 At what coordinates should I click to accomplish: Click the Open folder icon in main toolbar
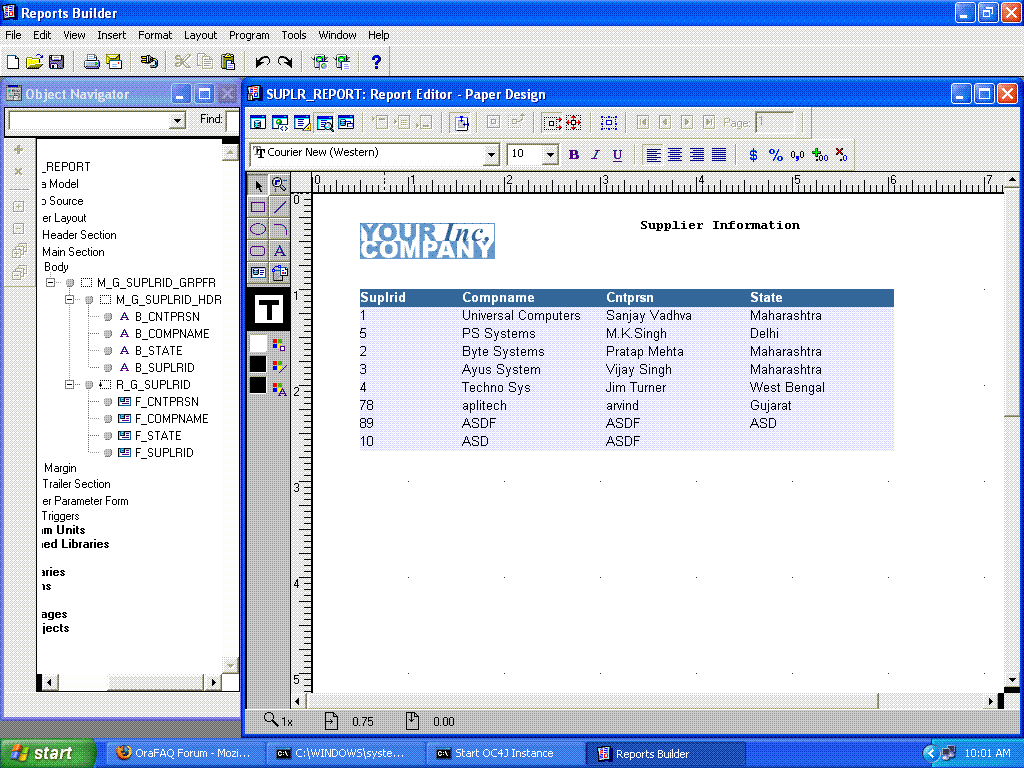(35, 62)
